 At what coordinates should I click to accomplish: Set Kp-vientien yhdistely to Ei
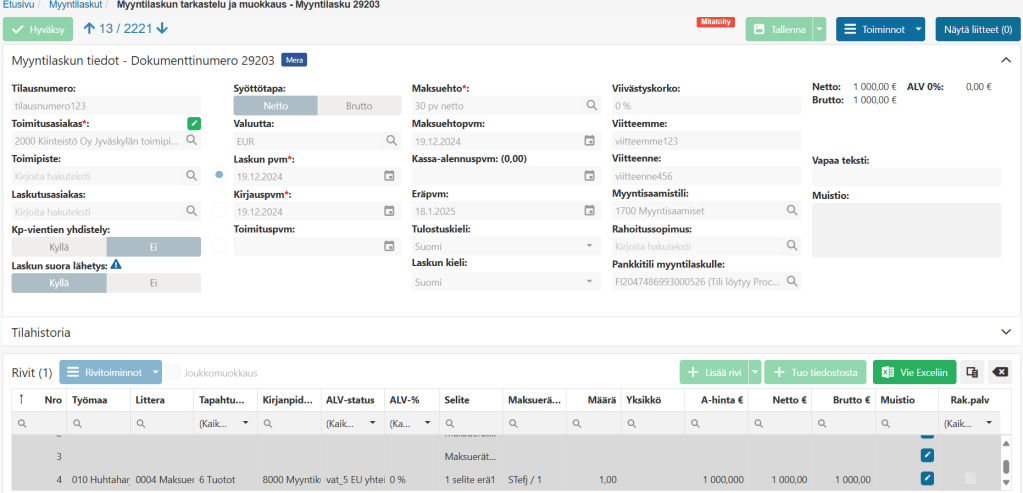tap(154, 247)
